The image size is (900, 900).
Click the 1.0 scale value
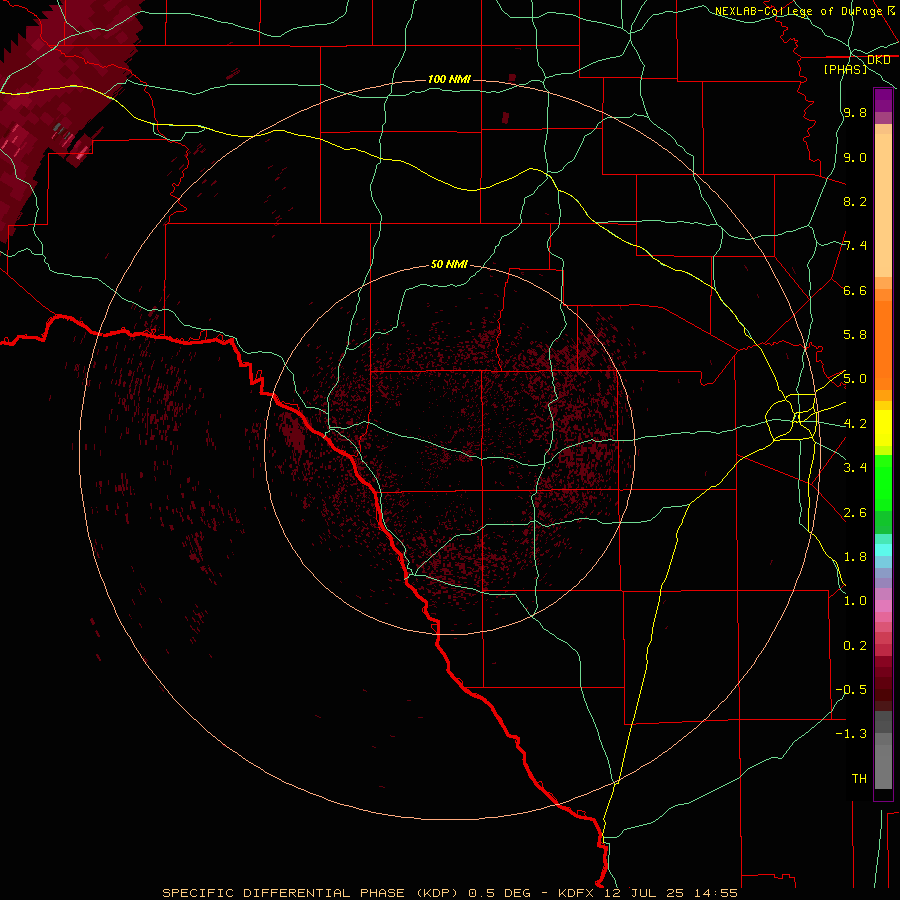[855, 601]
